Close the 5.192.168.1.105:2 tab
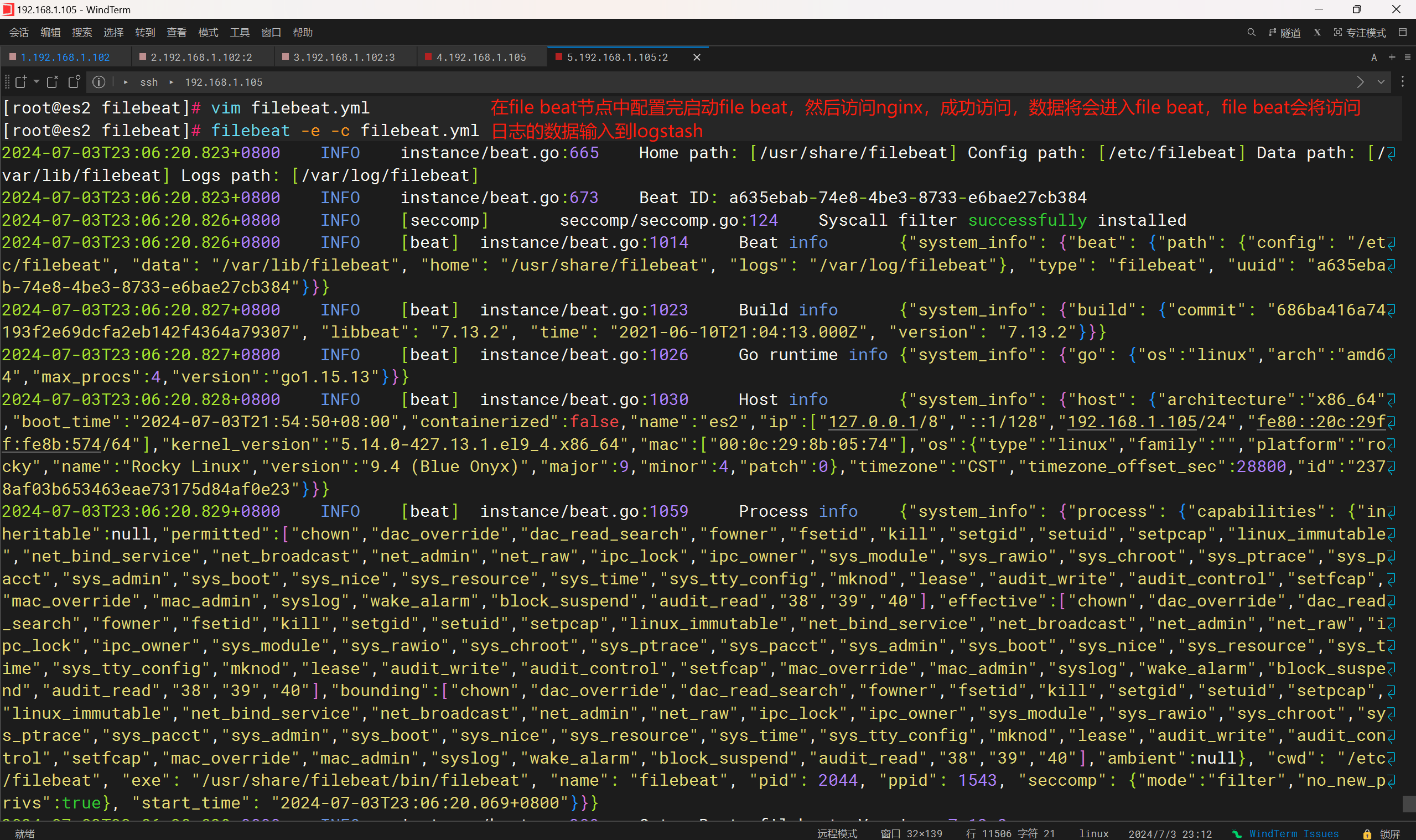This screenshot has height=840, width=1416. 697,57
